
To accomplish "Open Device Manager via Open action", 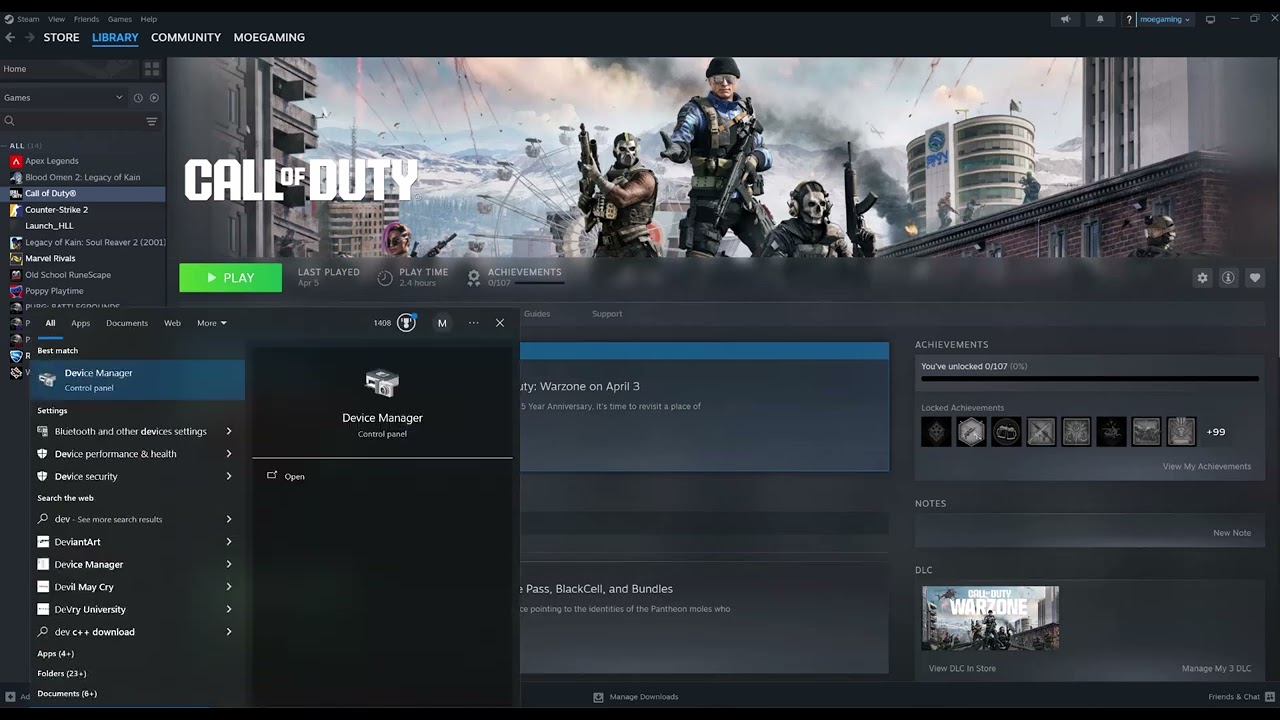I will pos(294,477).
